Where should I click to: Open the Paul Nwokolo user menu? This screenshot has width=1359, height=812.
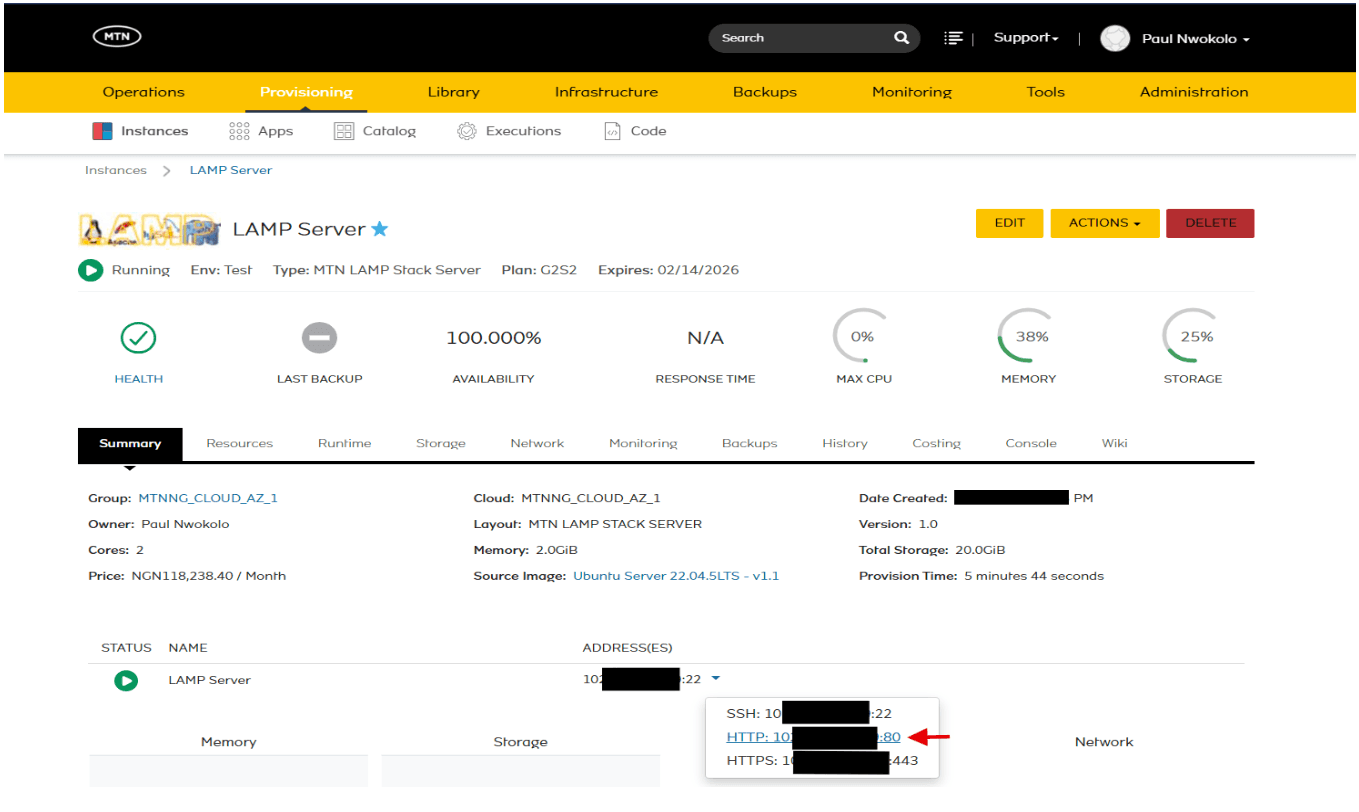pos(1196,39)
